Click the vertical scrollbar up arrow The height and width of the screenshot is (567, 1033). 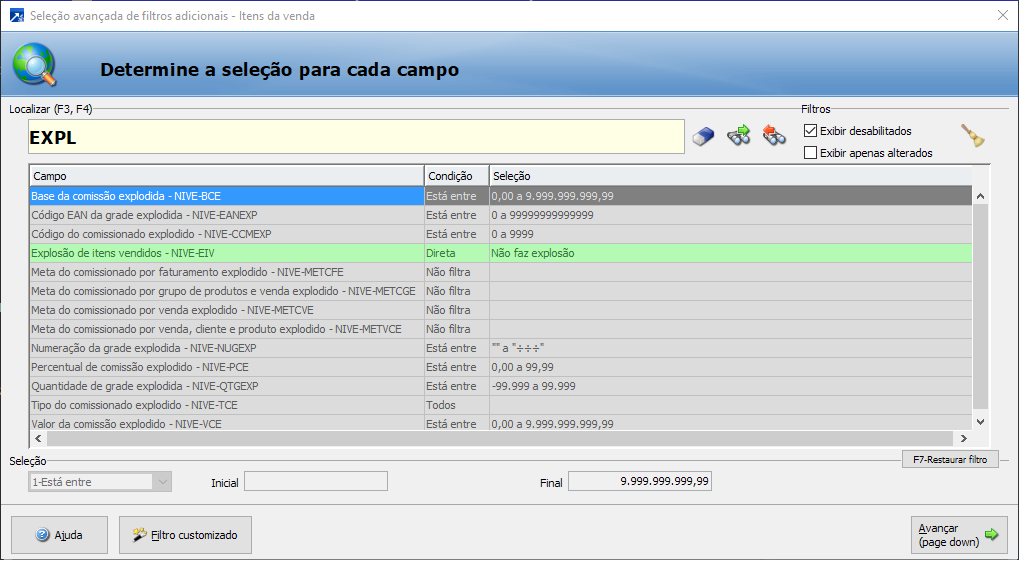coord(980,196)
